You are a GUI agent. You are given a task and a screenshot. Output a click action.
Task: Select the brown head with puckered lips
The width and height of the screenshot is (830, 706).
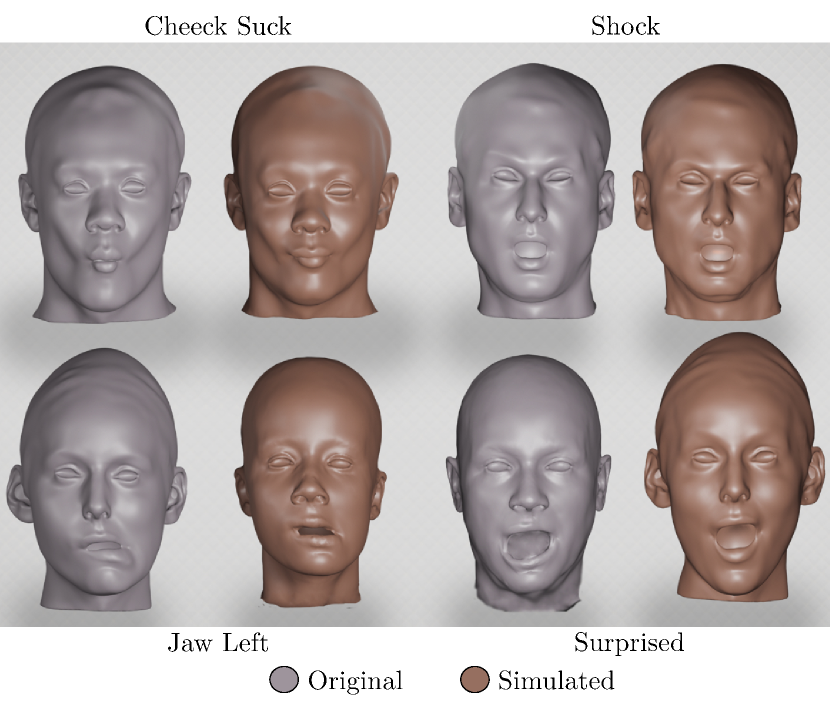coord(310,190)
